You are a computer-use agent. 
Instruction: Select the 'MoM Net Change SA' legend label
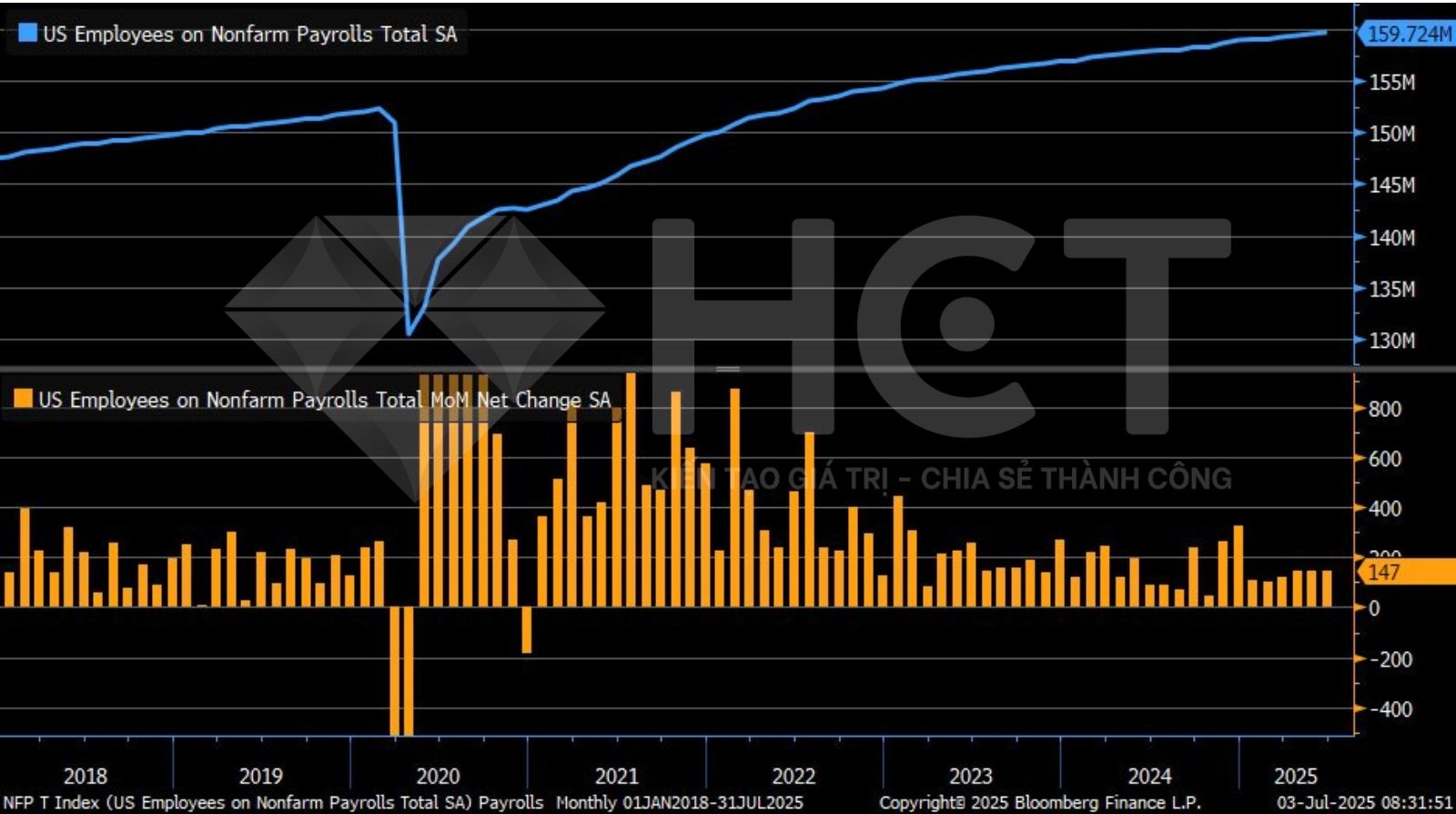pyautogui.click(x=324, y=400)
